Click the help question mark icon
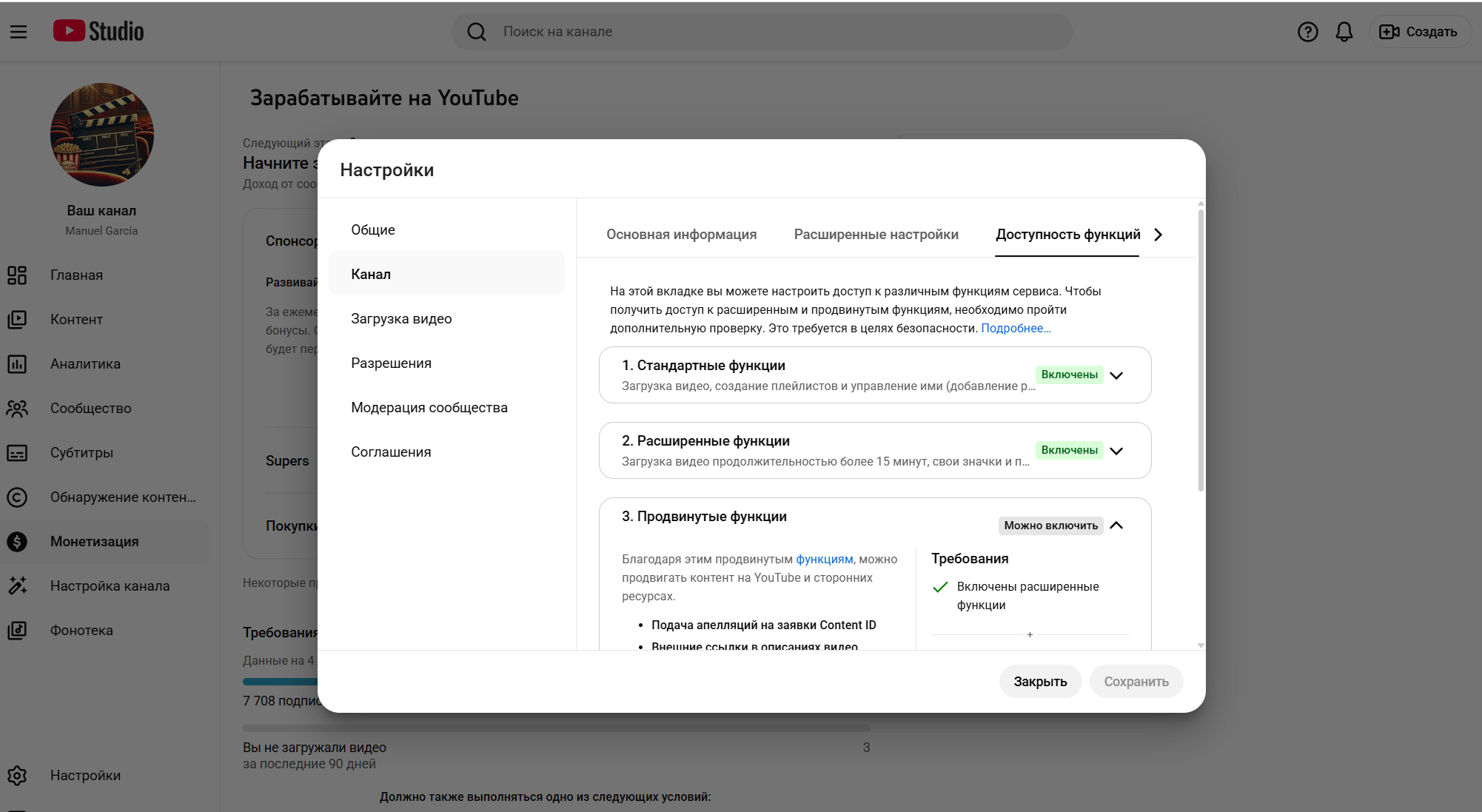 [x=1307, y=32]
